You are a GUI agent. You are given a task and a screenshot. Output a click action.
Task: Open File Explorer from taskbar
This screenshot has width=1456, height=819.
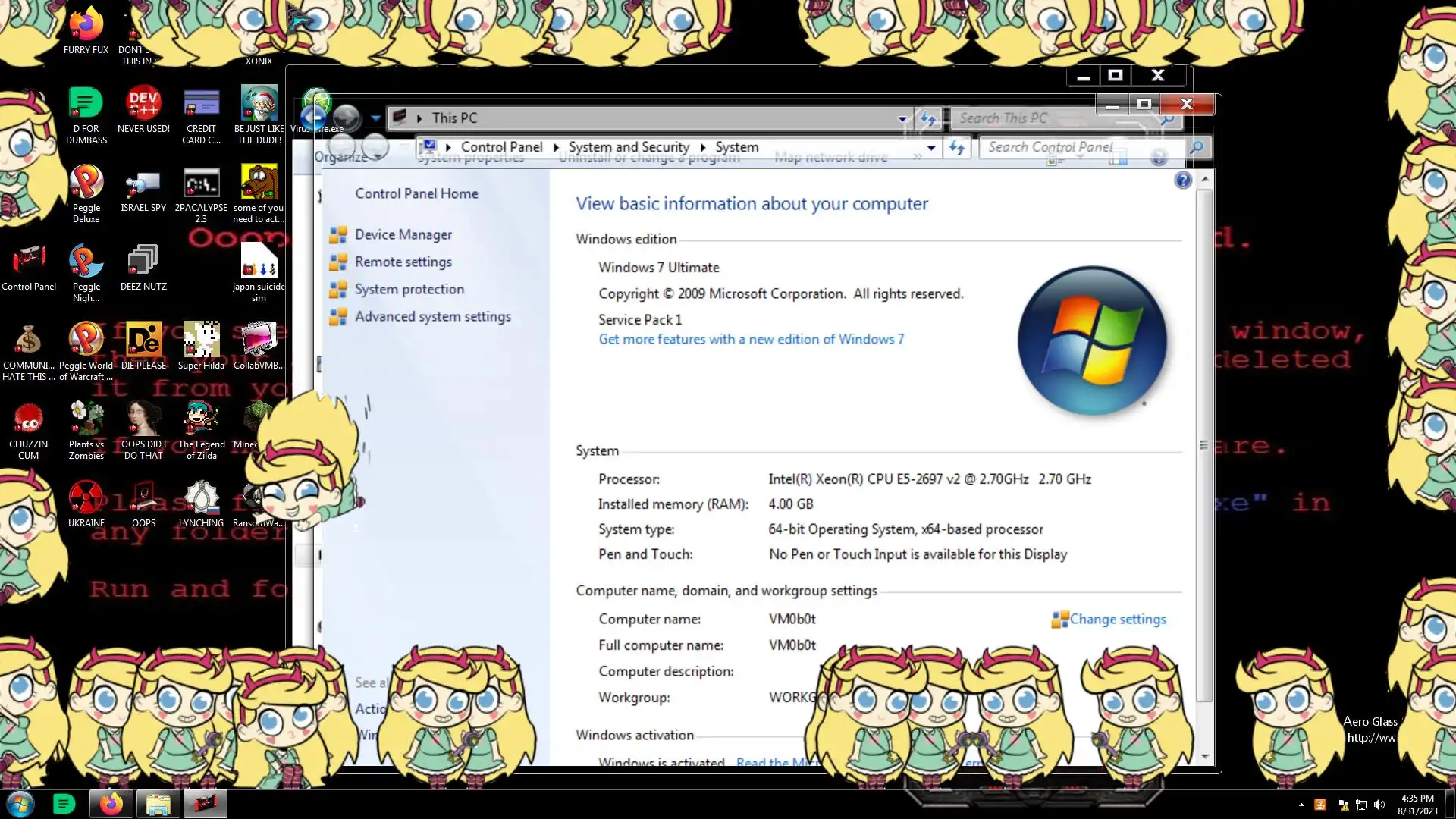point(158,804)
